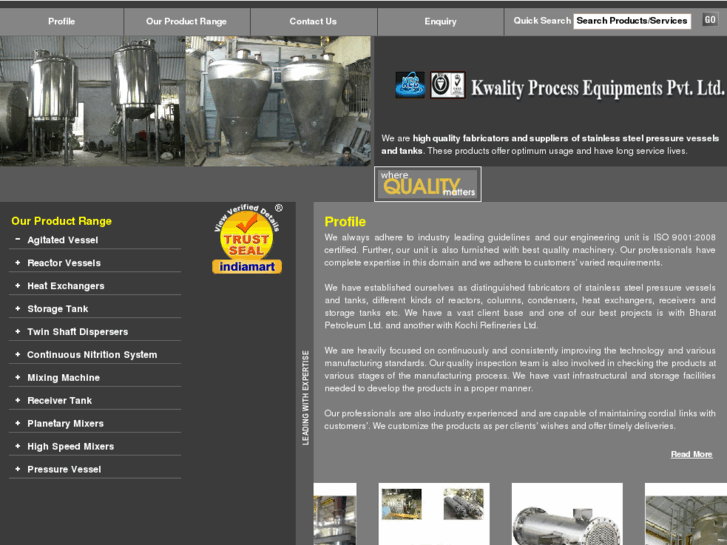Click the ISO certification badge icon
The width and height of the screenshot is (727, 545).
coord(447,85)
